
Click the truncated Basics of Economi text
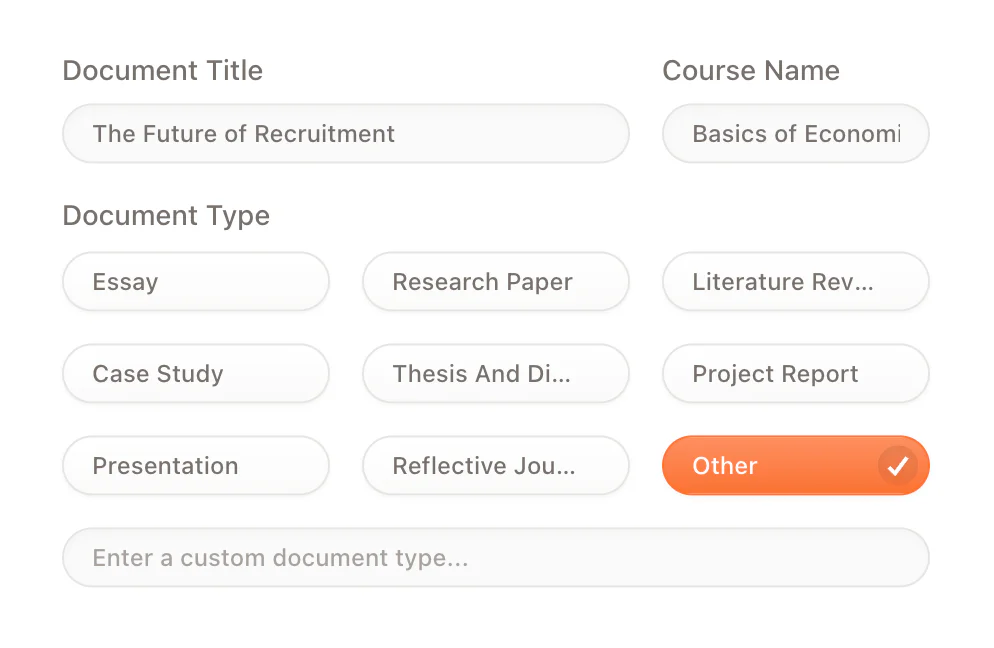tap(796, 134)
